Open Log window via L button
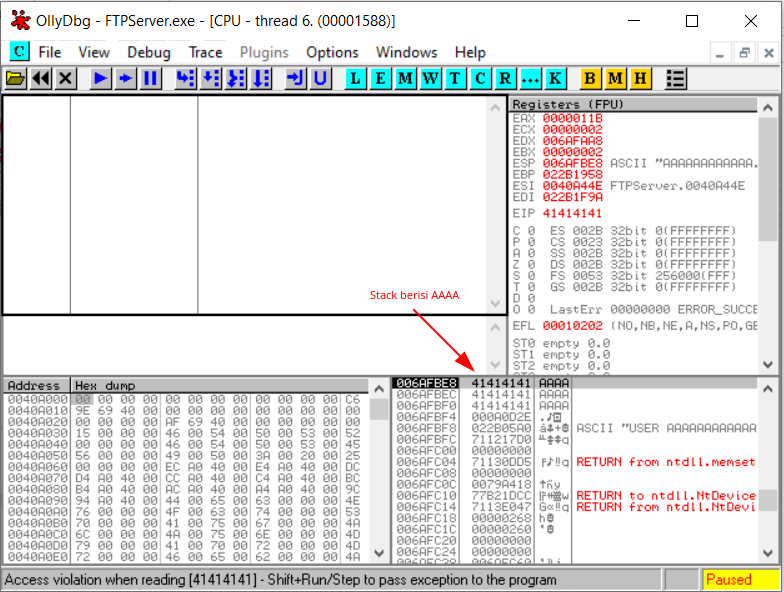 [x=356, y=78]
